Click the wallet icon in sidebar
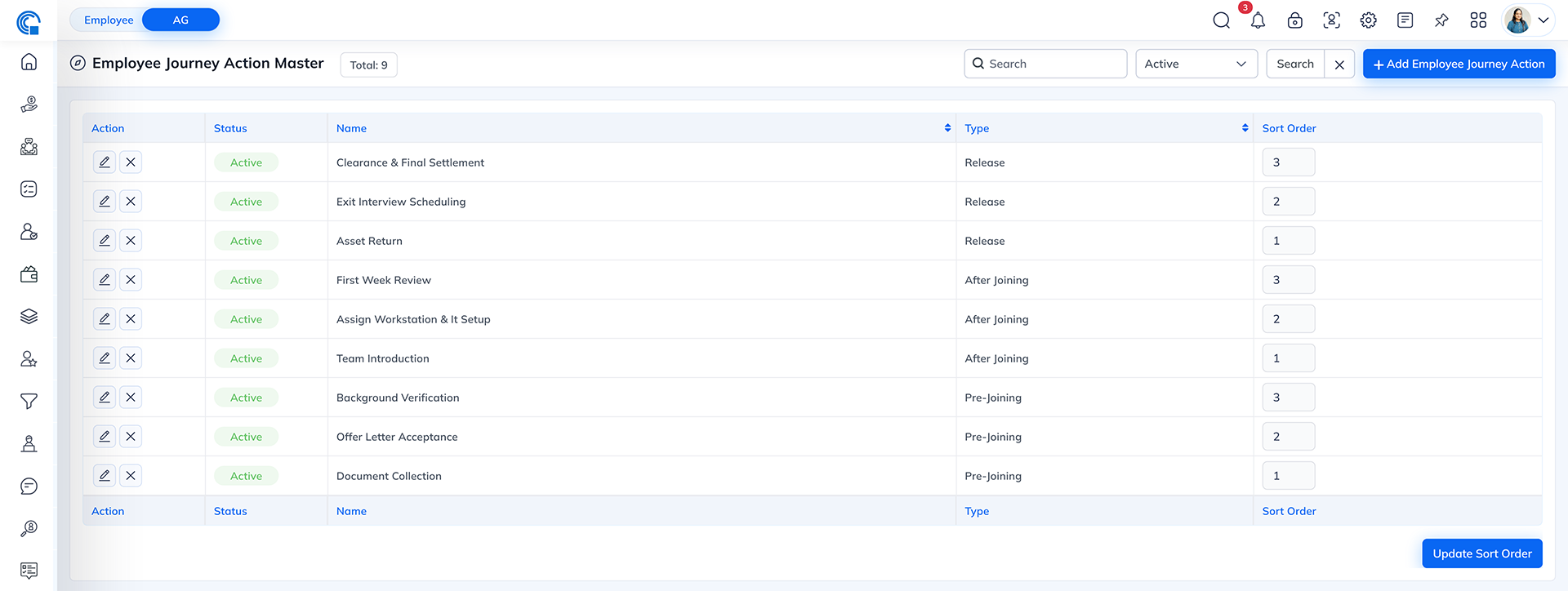This screenshot has width=1568, height=591. 29,274
